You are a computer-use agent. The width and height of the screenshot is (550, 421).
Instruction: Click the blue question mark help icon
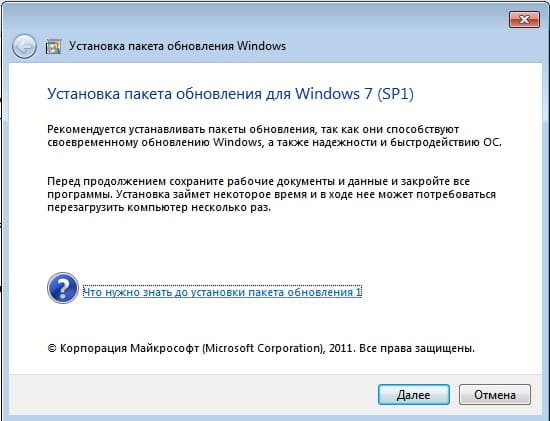click(63, 288)
